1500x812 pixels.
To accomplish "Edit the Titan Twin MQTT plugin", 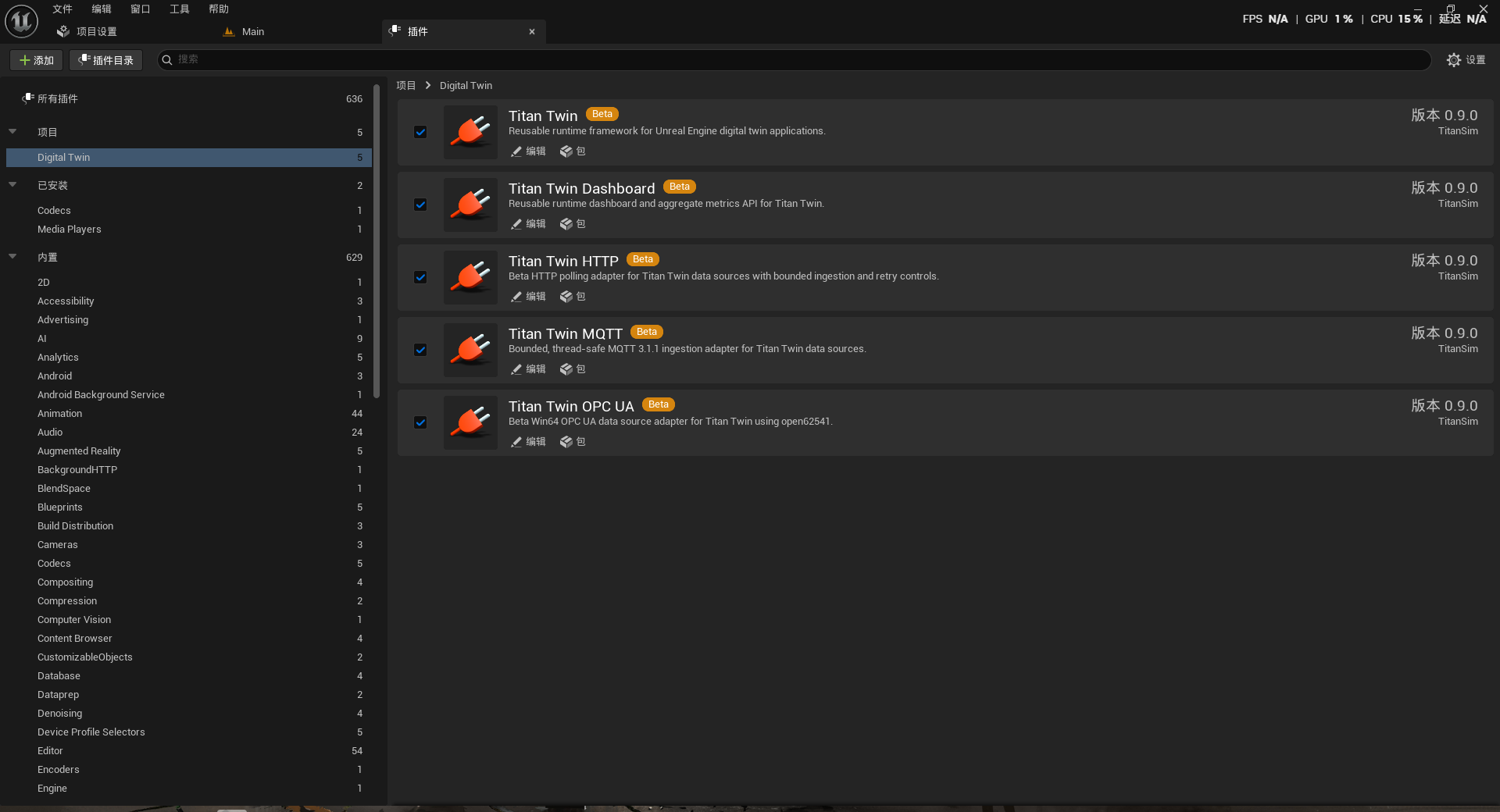I will tap(528, 369).
